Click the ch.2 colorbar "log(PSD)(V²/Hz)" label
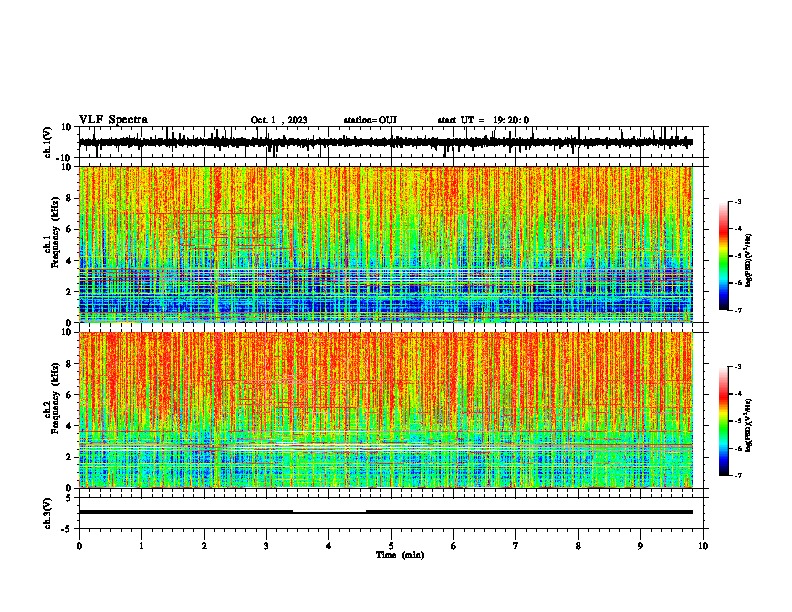This screenshot has width=792, height=612. (749, 425)
